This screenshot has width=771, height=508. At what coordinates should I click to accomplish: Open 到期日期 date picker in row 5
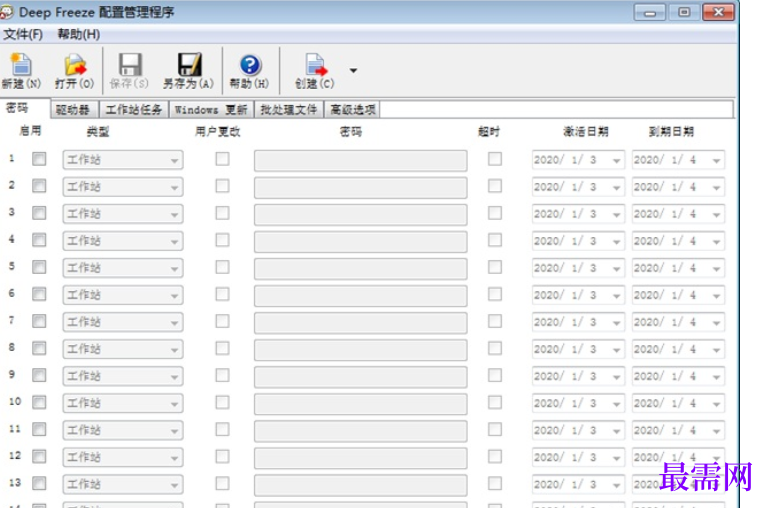point(679,268)
